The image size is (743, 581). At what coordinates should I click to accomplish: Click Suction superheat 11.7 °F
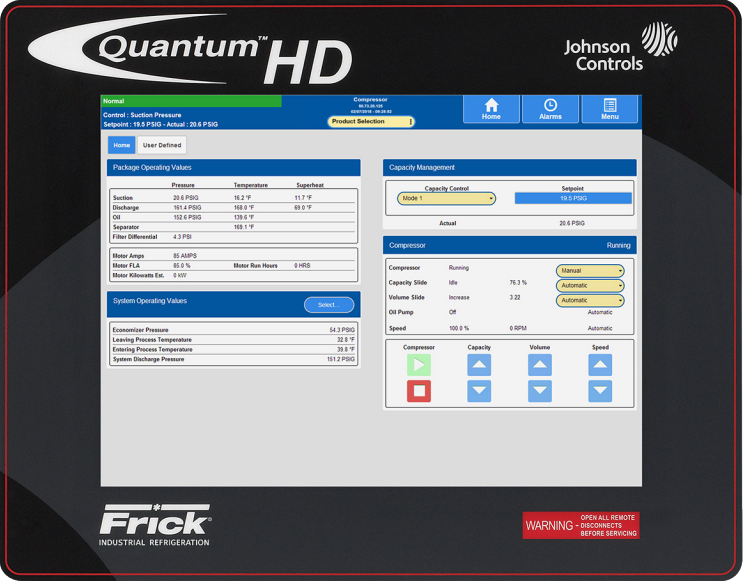pyautogui.click(x=303, y=198)
